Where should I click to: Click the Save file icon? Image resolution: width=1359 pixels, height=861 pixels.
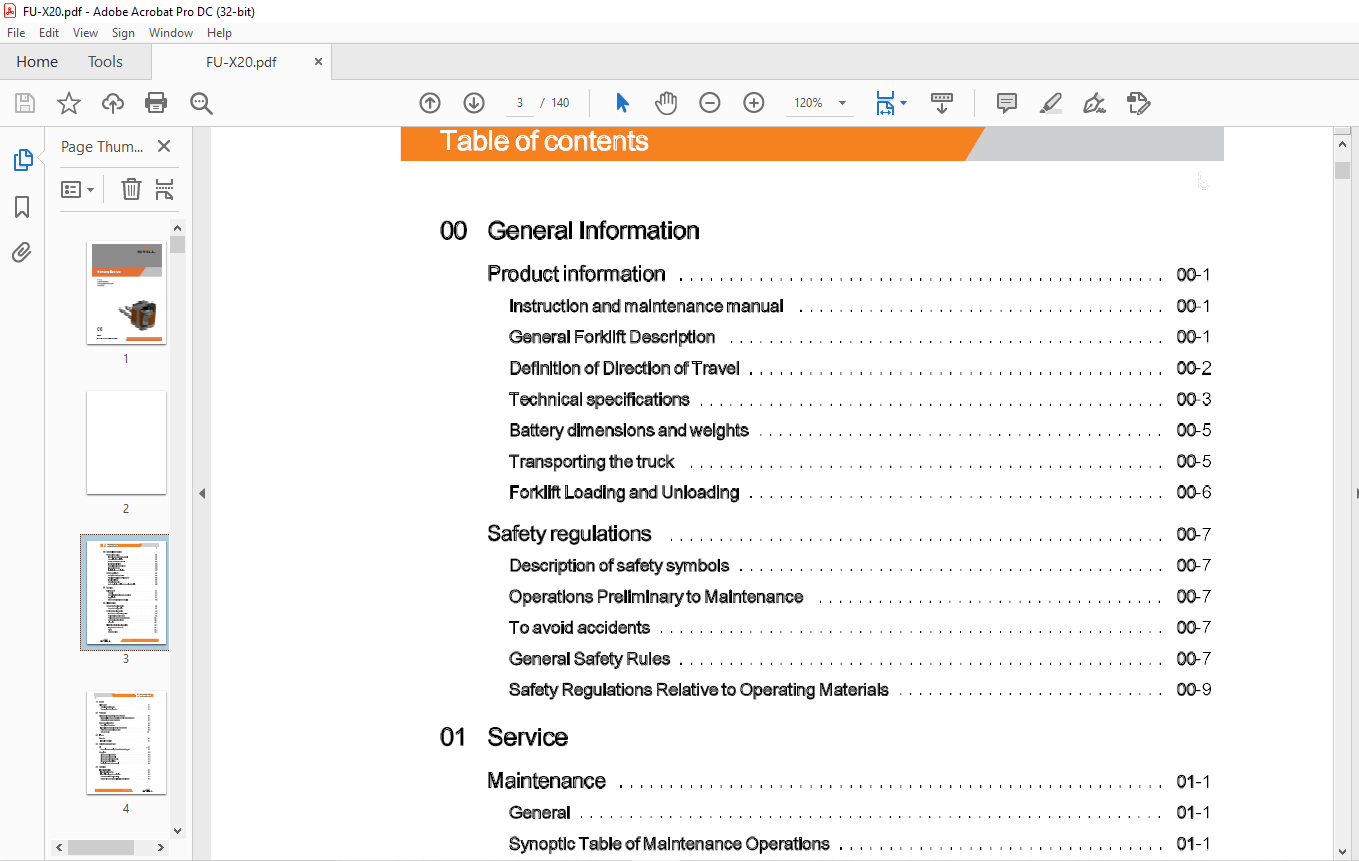(25, 103)
